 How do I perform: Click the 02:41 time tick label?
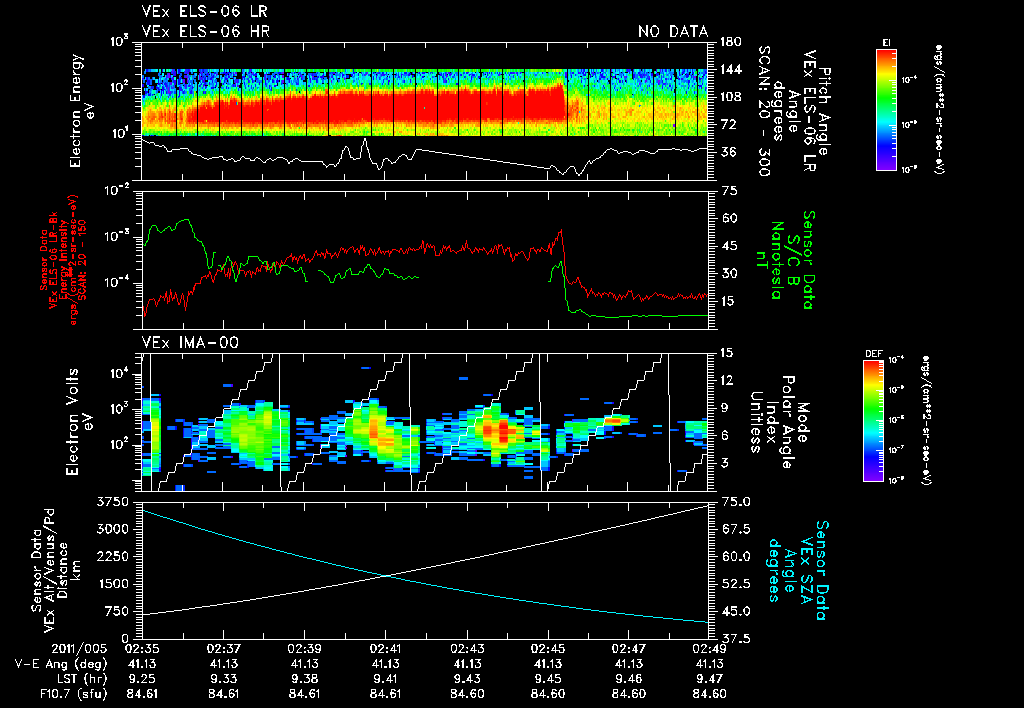[385, 649]
